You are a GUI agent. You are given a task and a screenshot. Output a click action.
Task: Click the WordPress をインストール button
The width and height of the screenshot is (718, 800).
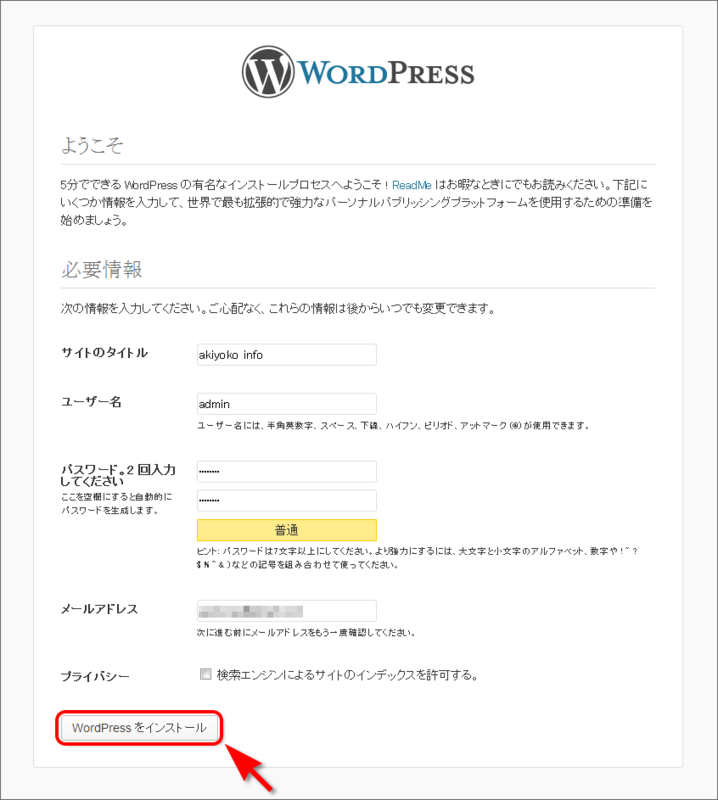click(139, 728)
